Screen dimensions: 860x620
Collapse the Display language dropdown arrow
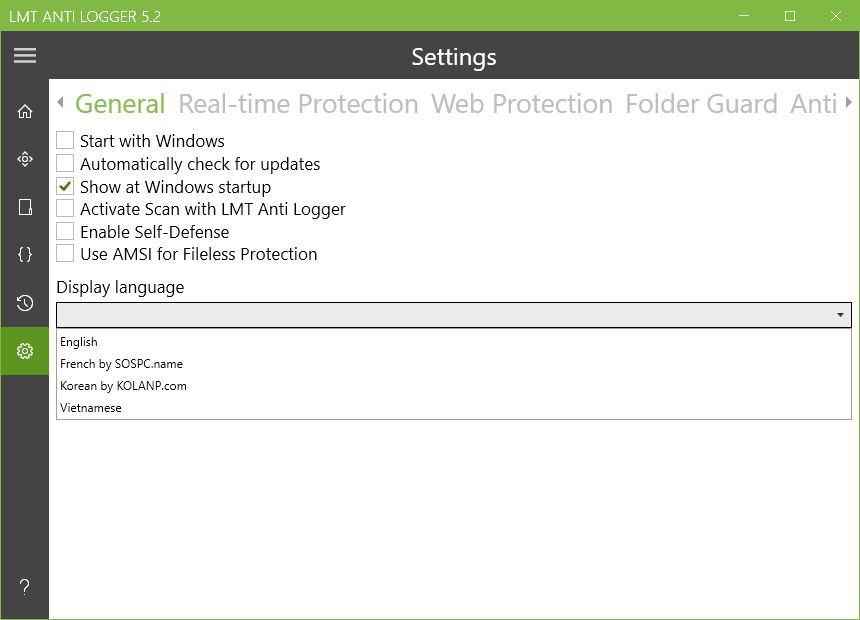coord(840,315)
